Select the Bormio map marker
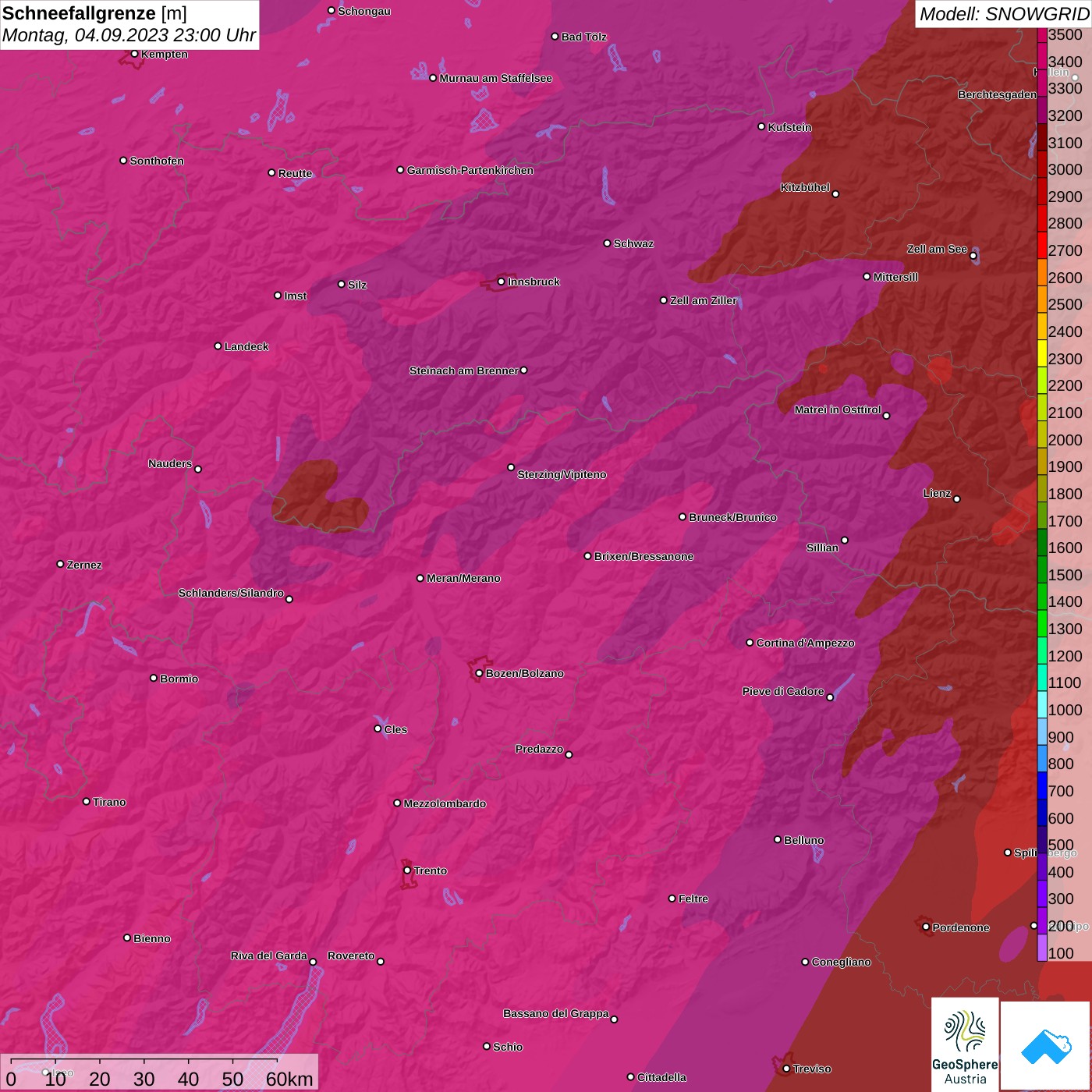Viewport: 1092px width, 1092px height. (x=154, y=678)
